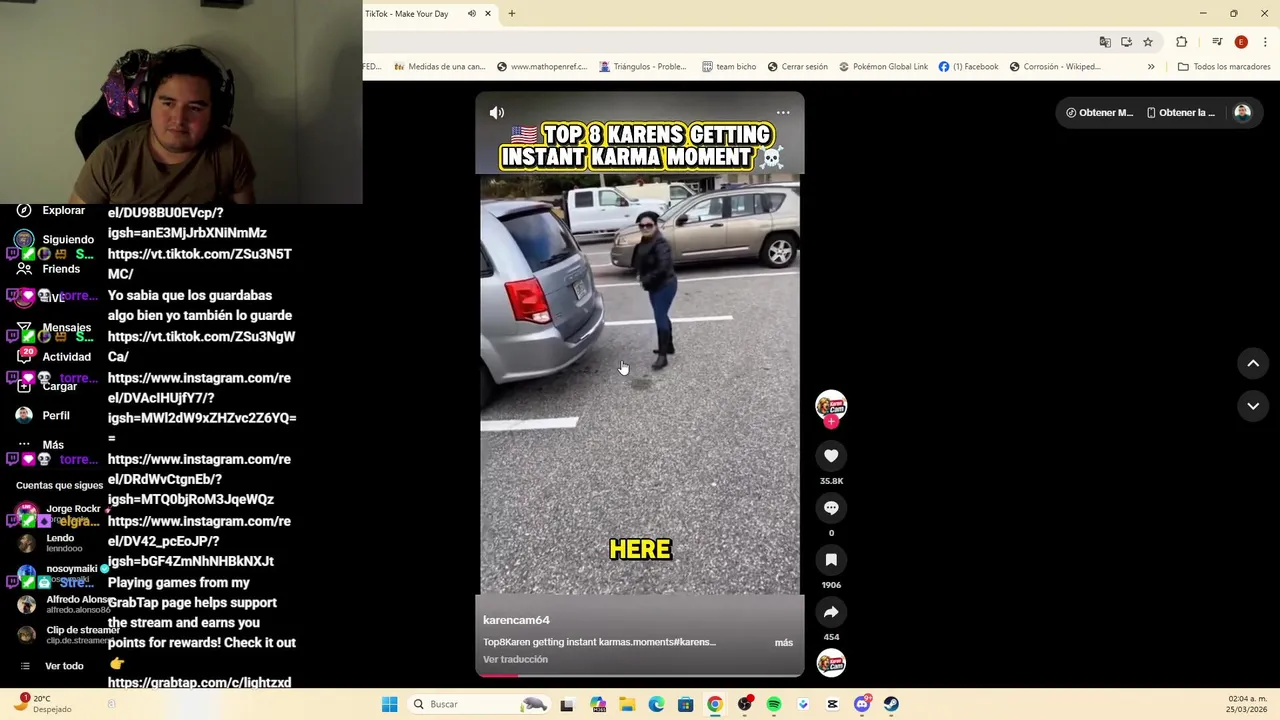Click the Google Translate page icon

(1105, 42)
